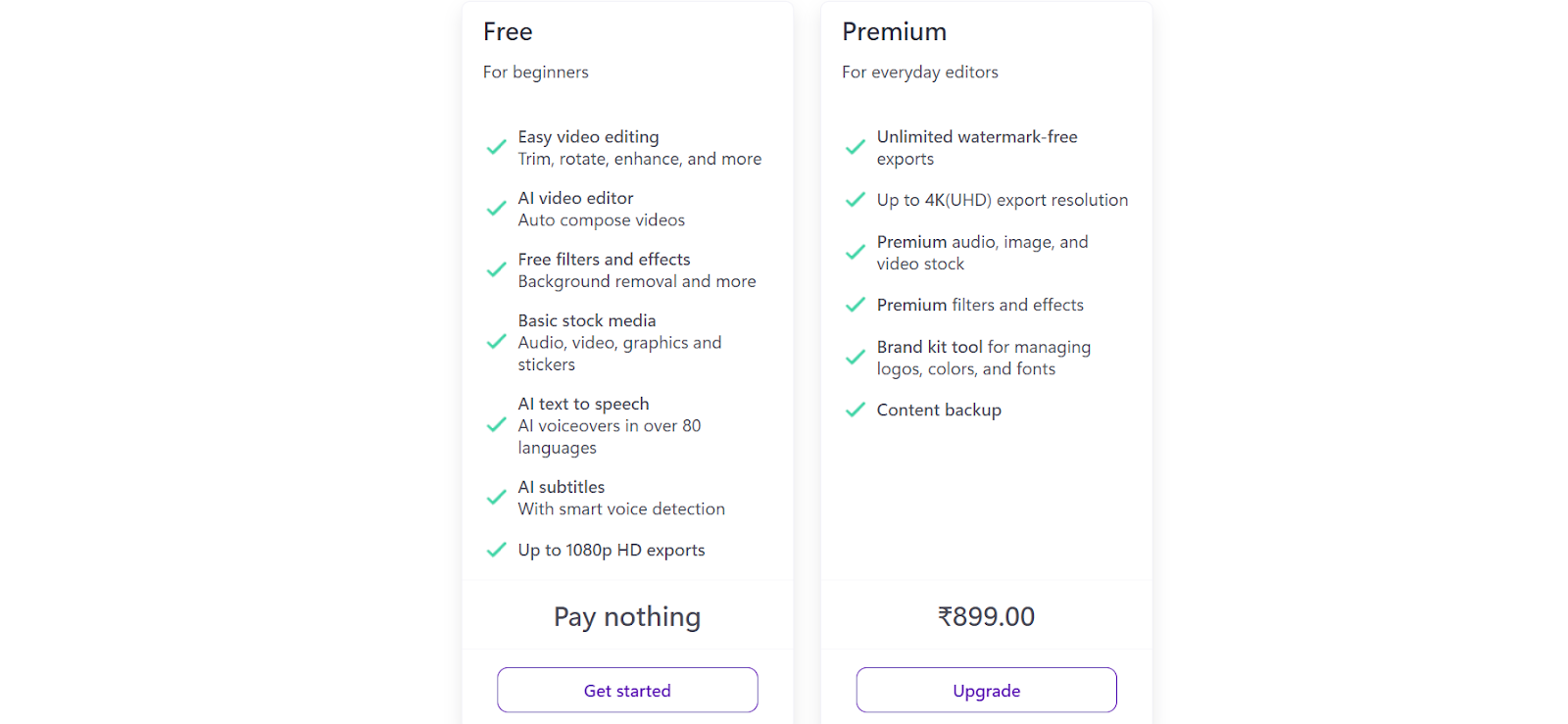
Task: Click checkmark beside Free filters and effects
Action: pos(497,270)
